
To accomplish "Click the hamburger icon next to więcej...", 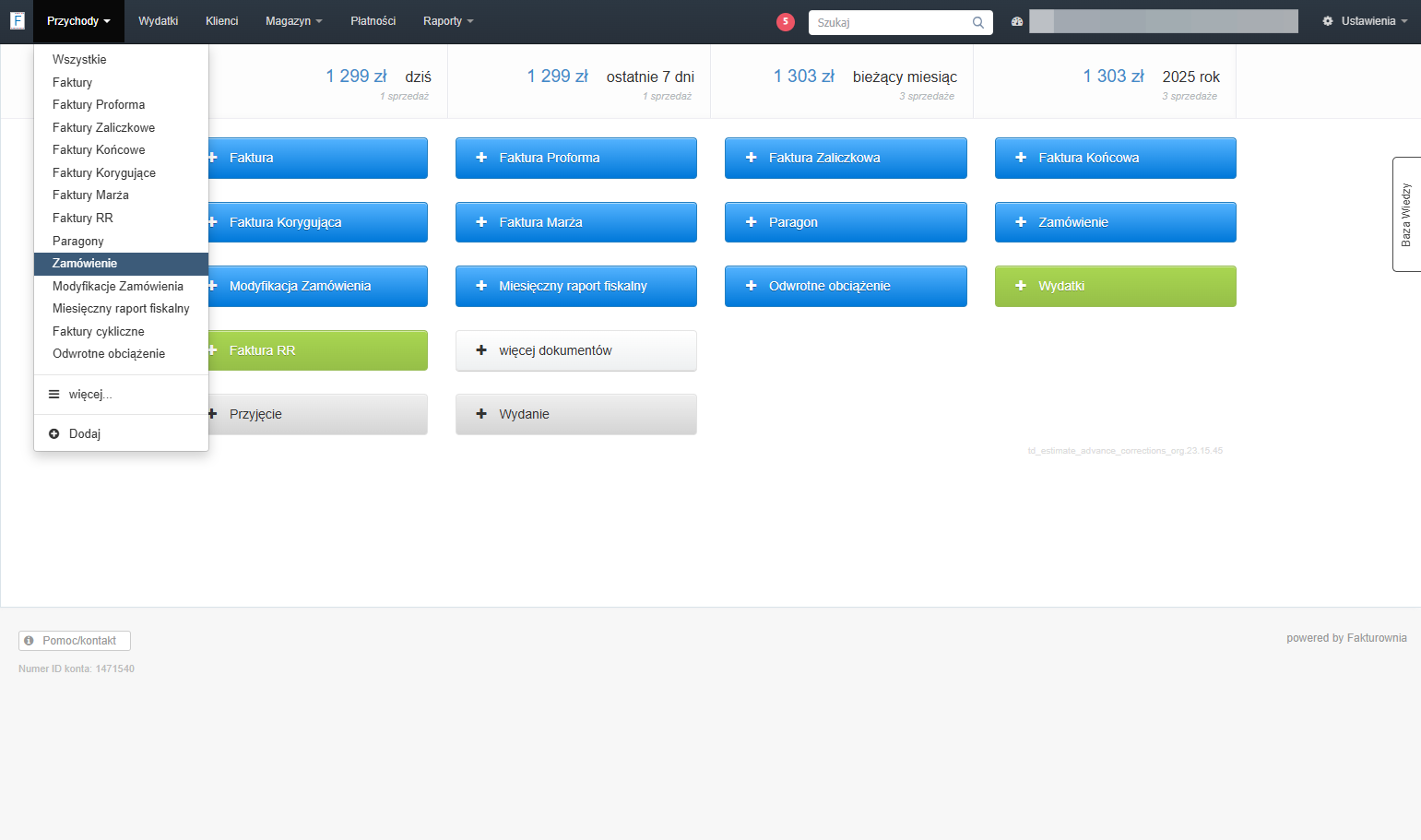I will pos(54,394).
